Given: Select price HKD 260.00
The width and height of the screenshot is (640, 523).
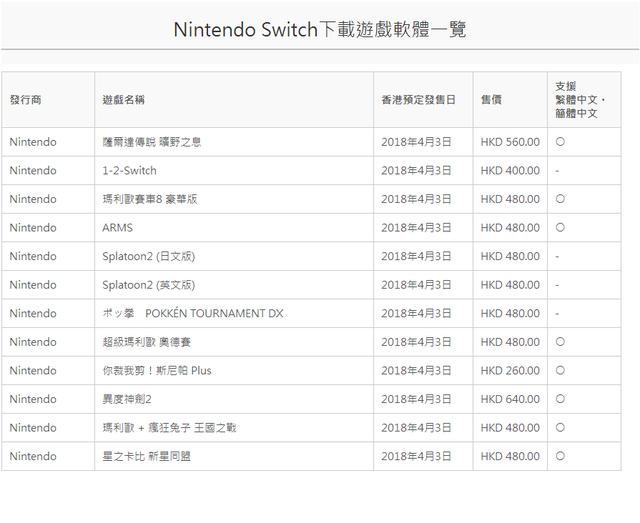Looking at the screenshot, I should (x=510, y=370).
